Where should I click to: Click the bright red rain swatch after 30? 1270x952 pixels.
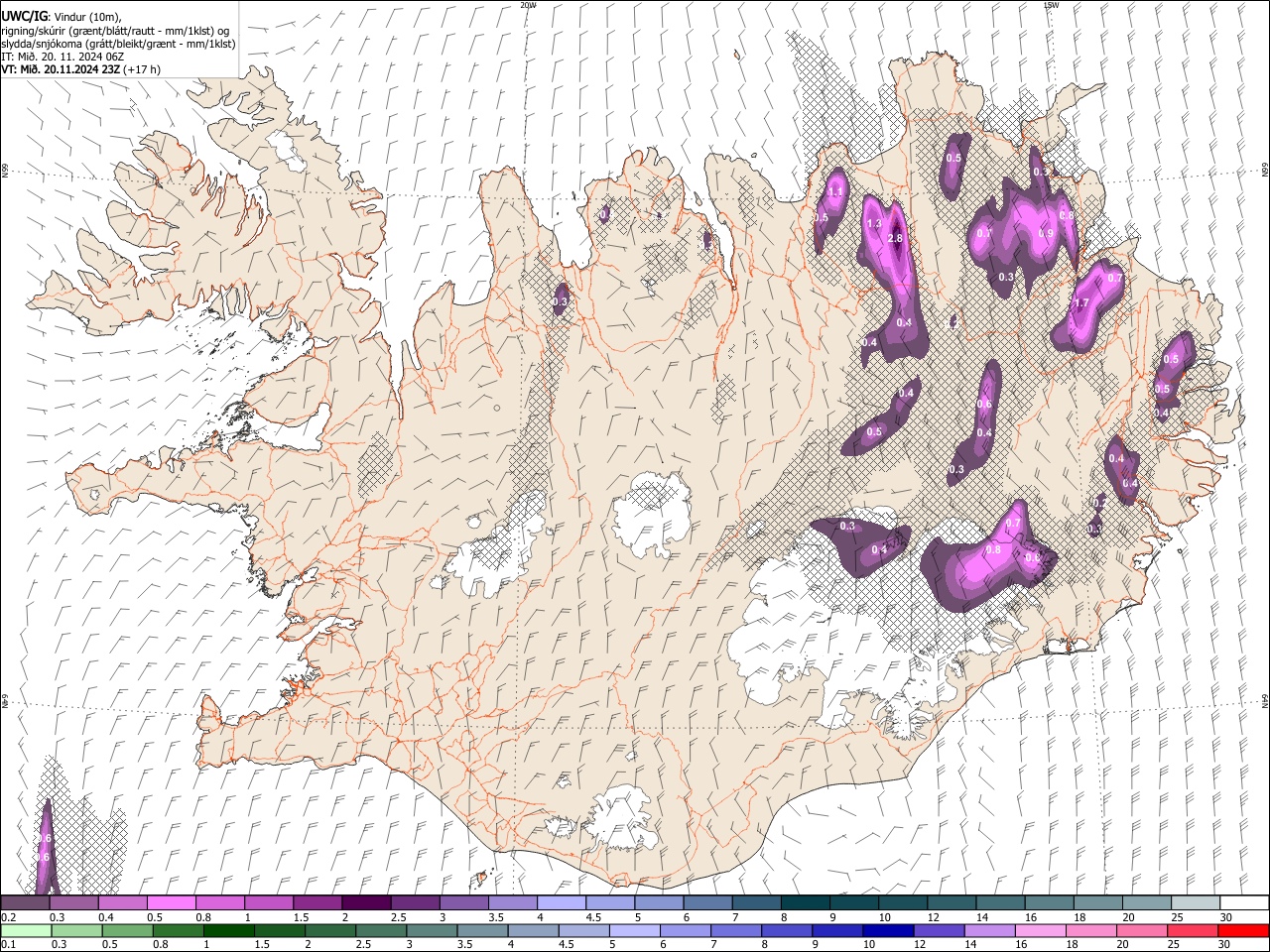(x=1243, y=930)
